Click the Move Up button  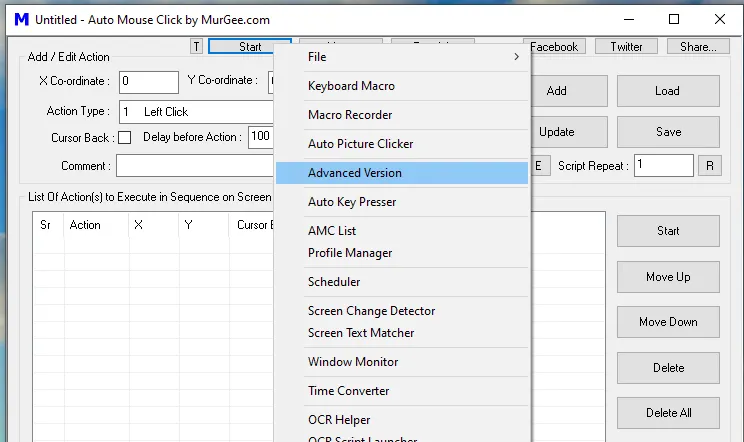pyautogui.click(x=668, y=277)
